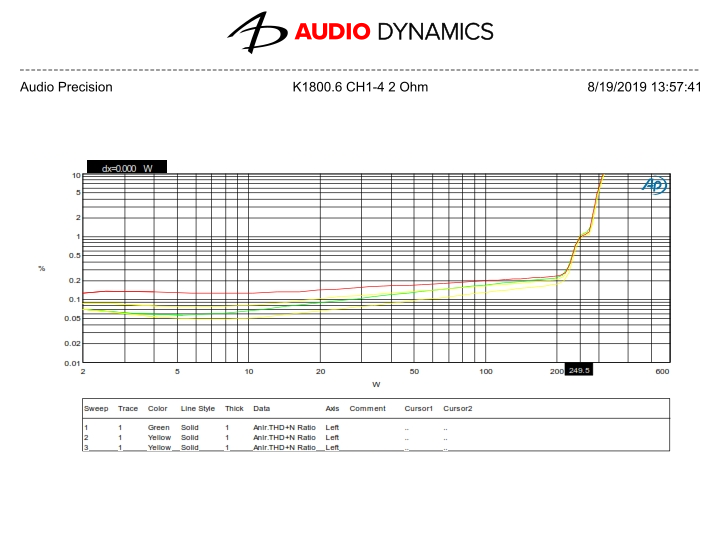Click the Cursor2 column header
Screen dimensions: 720x540
pos(457,408)
